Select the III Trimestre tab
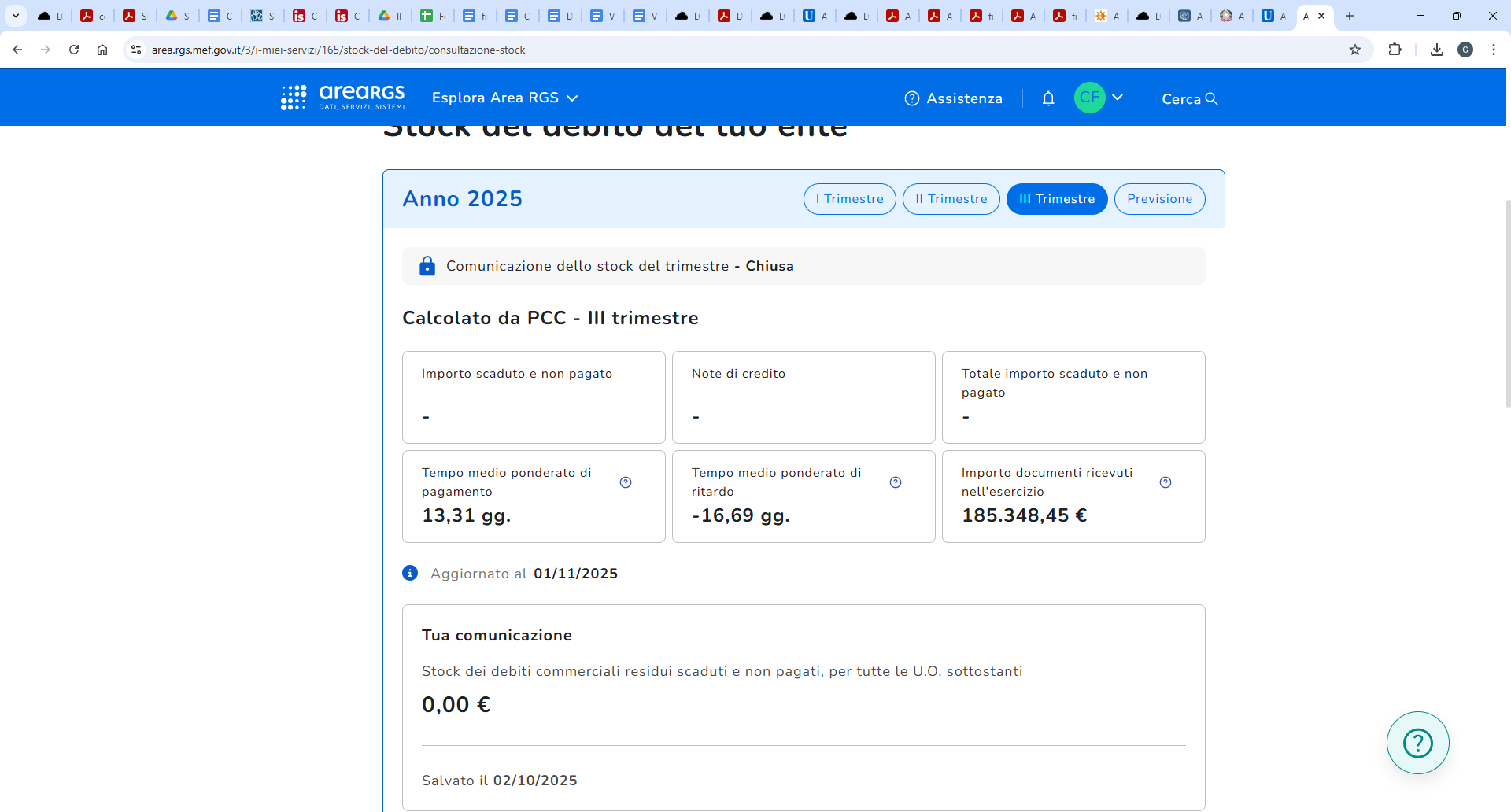 (1057, 199)
